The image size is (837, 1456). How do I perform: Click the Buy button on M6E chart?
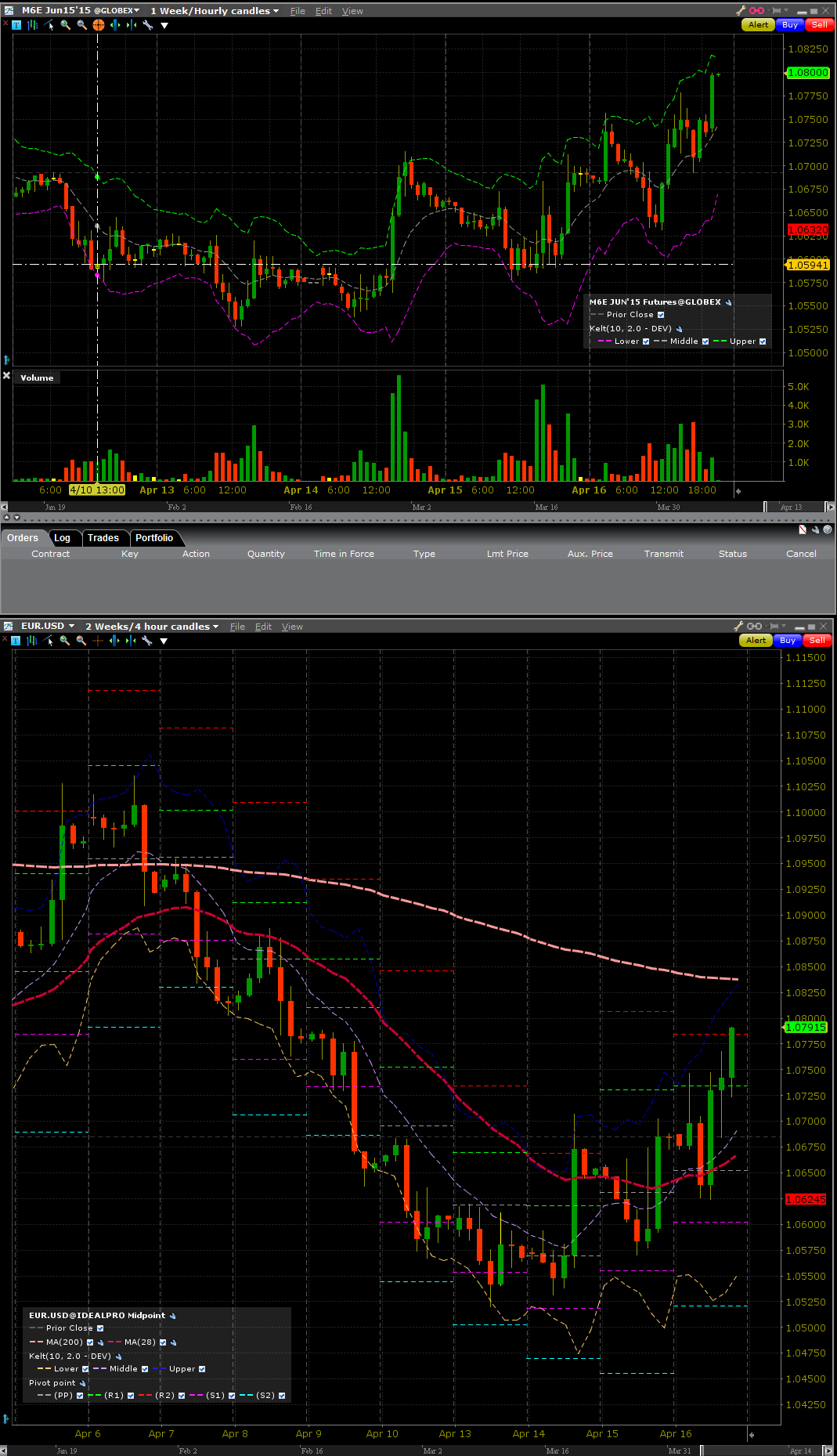(790, 25)
